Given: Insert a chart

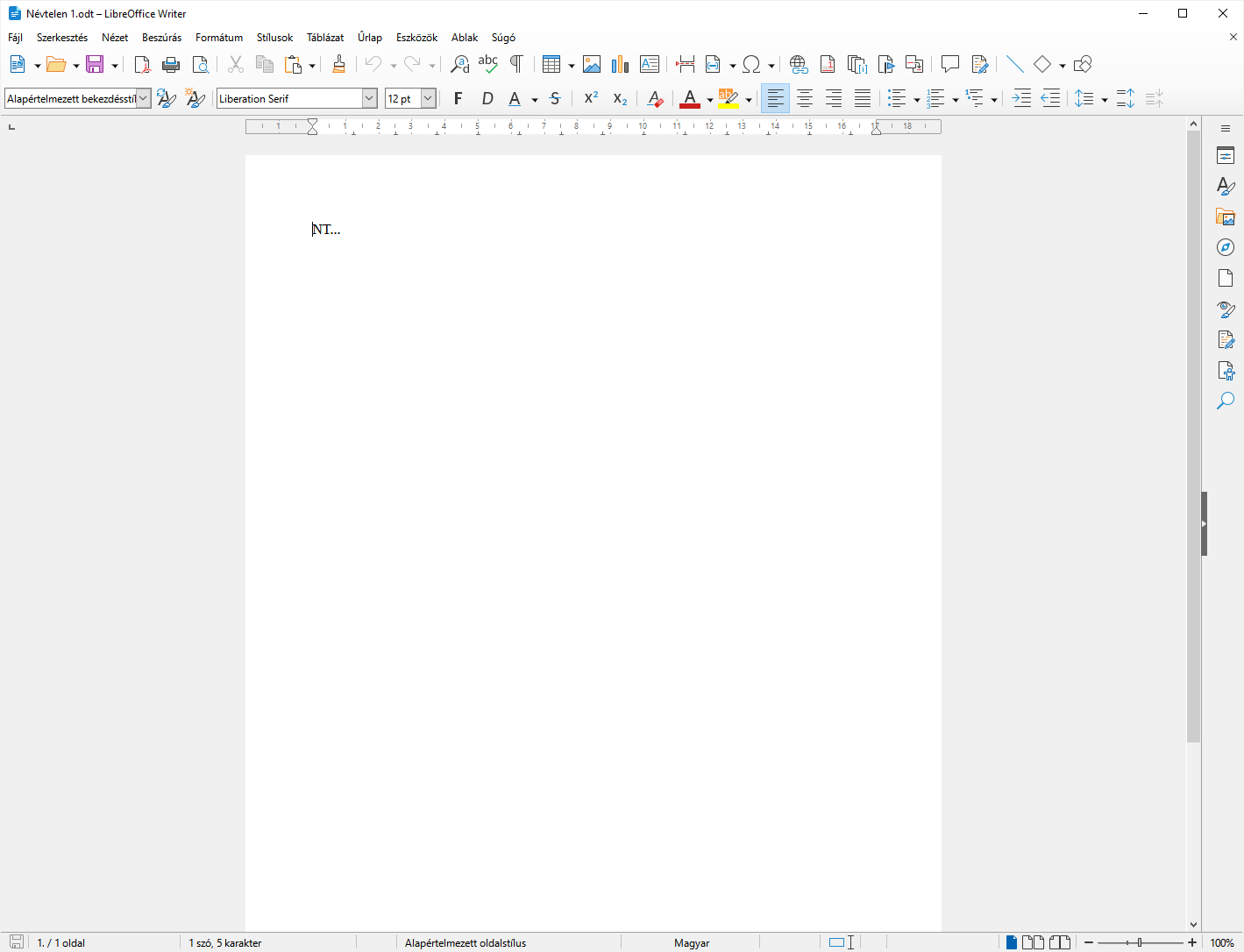Looking at the screenshot, I should [x=620, y=64].
